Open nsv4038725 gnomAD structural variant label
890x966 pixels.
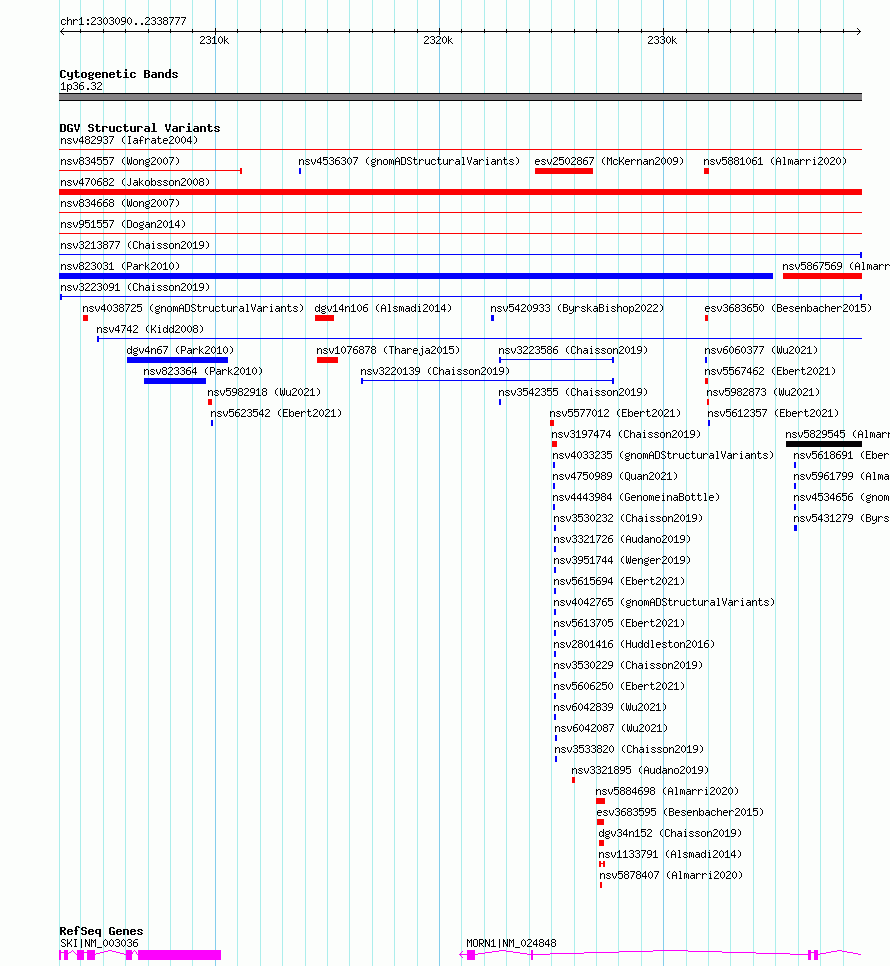[x=193, y=308]
